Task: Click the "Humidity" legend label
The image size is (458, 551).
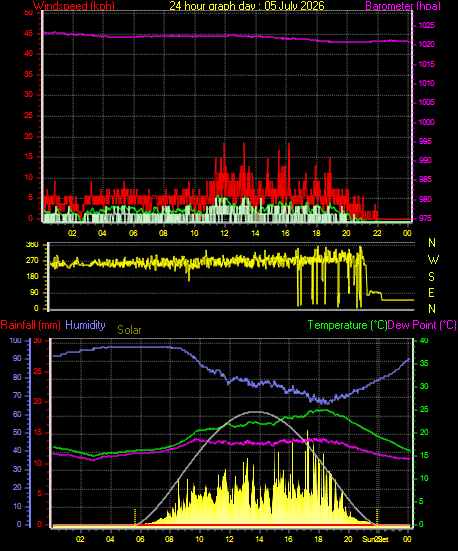Action: pyautogui.click(x=85, y=325)
